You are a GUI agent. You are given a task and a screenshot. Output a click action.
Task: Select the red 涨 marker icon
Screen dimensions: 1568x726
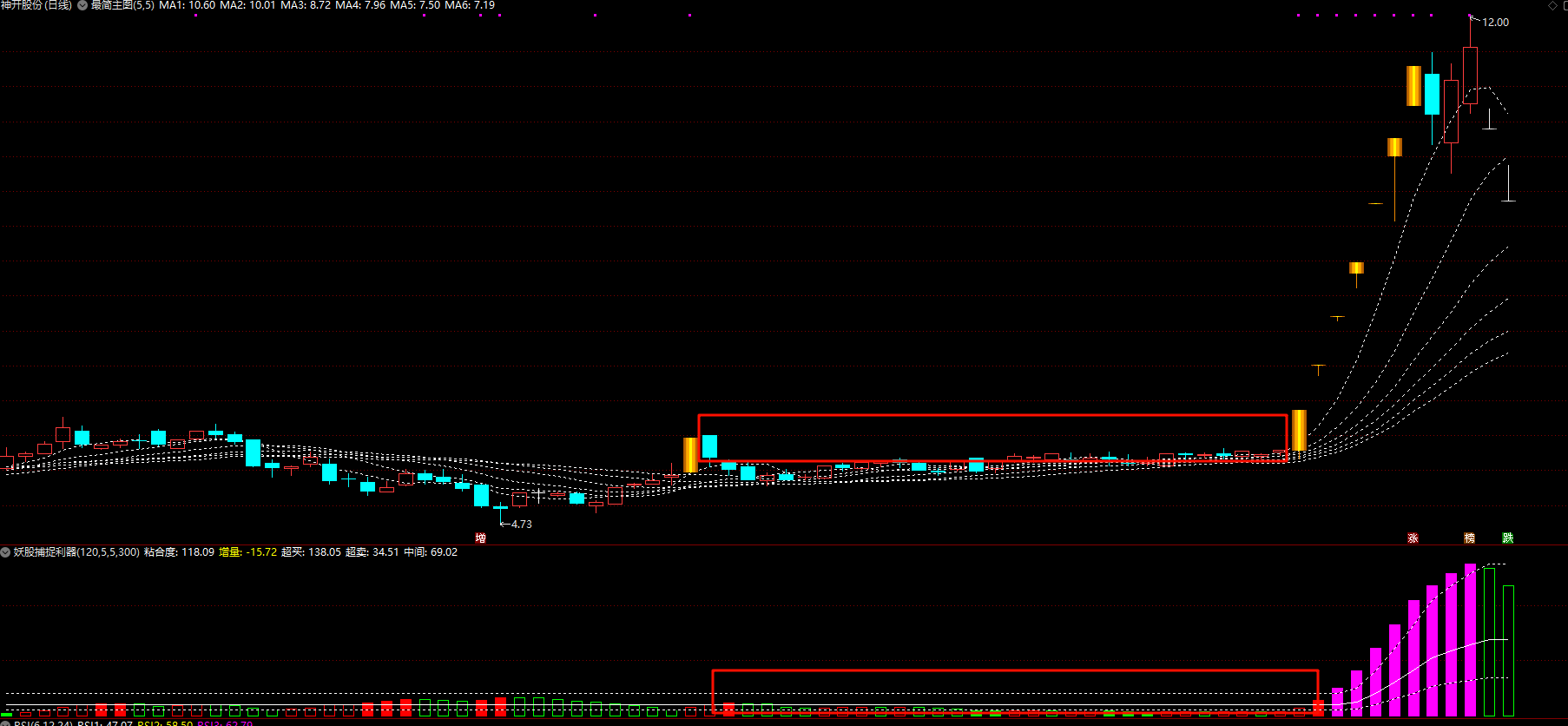click(1413, 538)
